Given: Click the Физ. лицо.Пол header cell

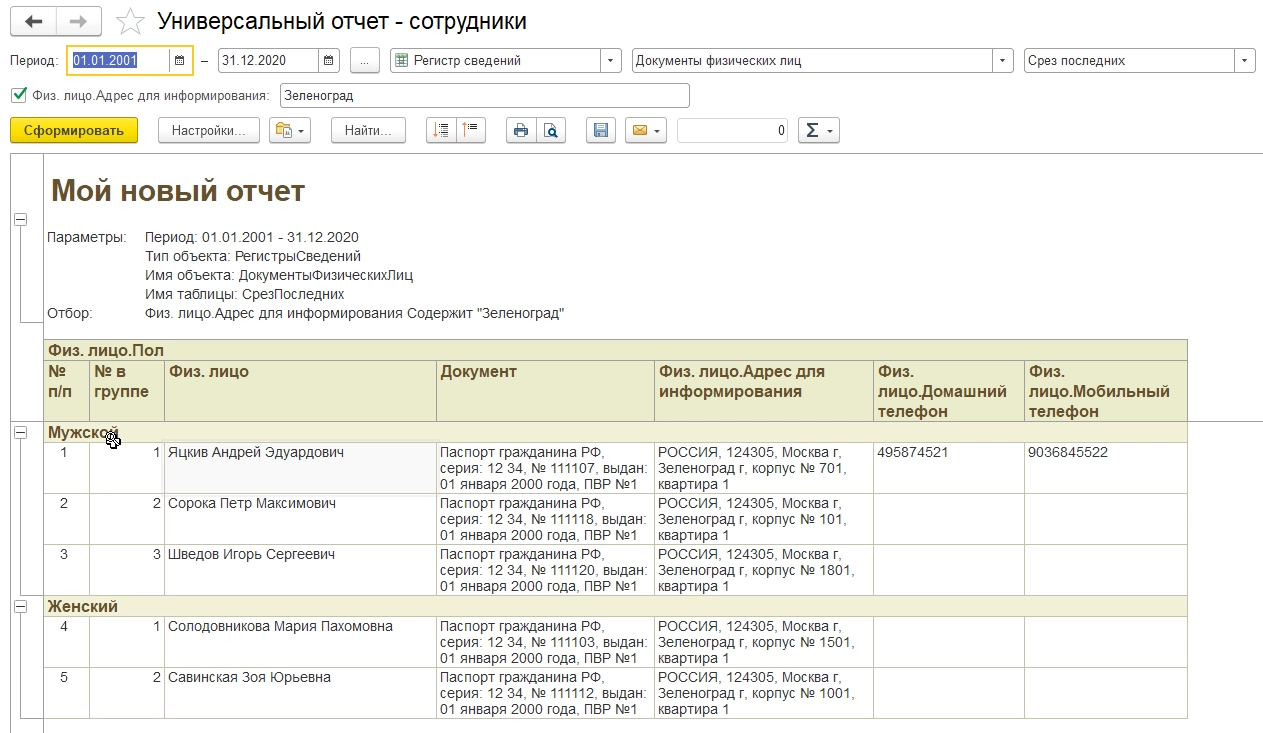Looking at the screenshot, I should (x=615, y=350).
